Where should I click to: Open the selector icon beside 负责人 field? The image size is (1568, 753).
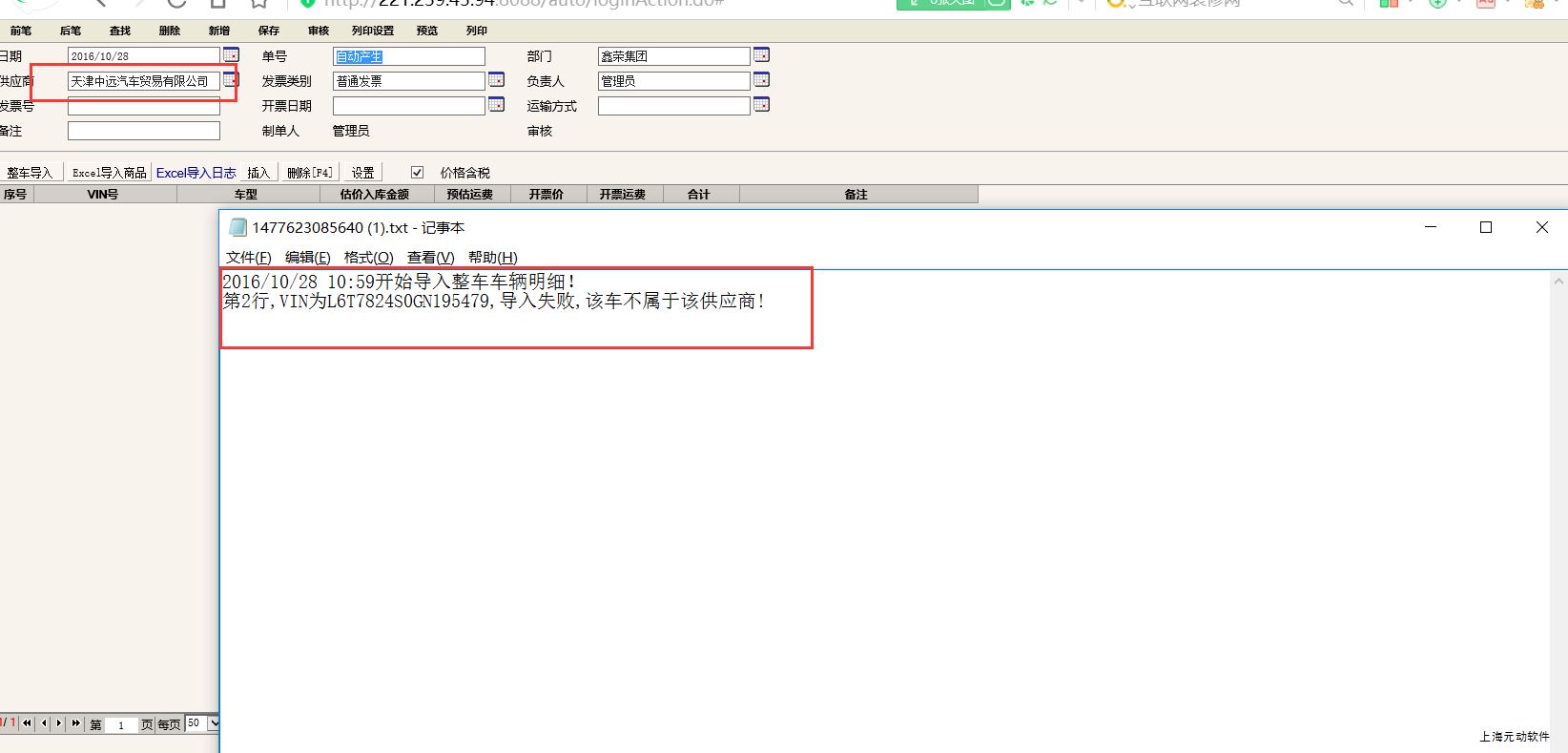pos(761,80)
